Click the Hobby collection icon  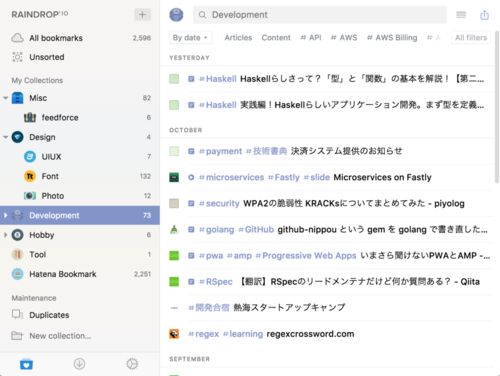[x=17, y=235]
